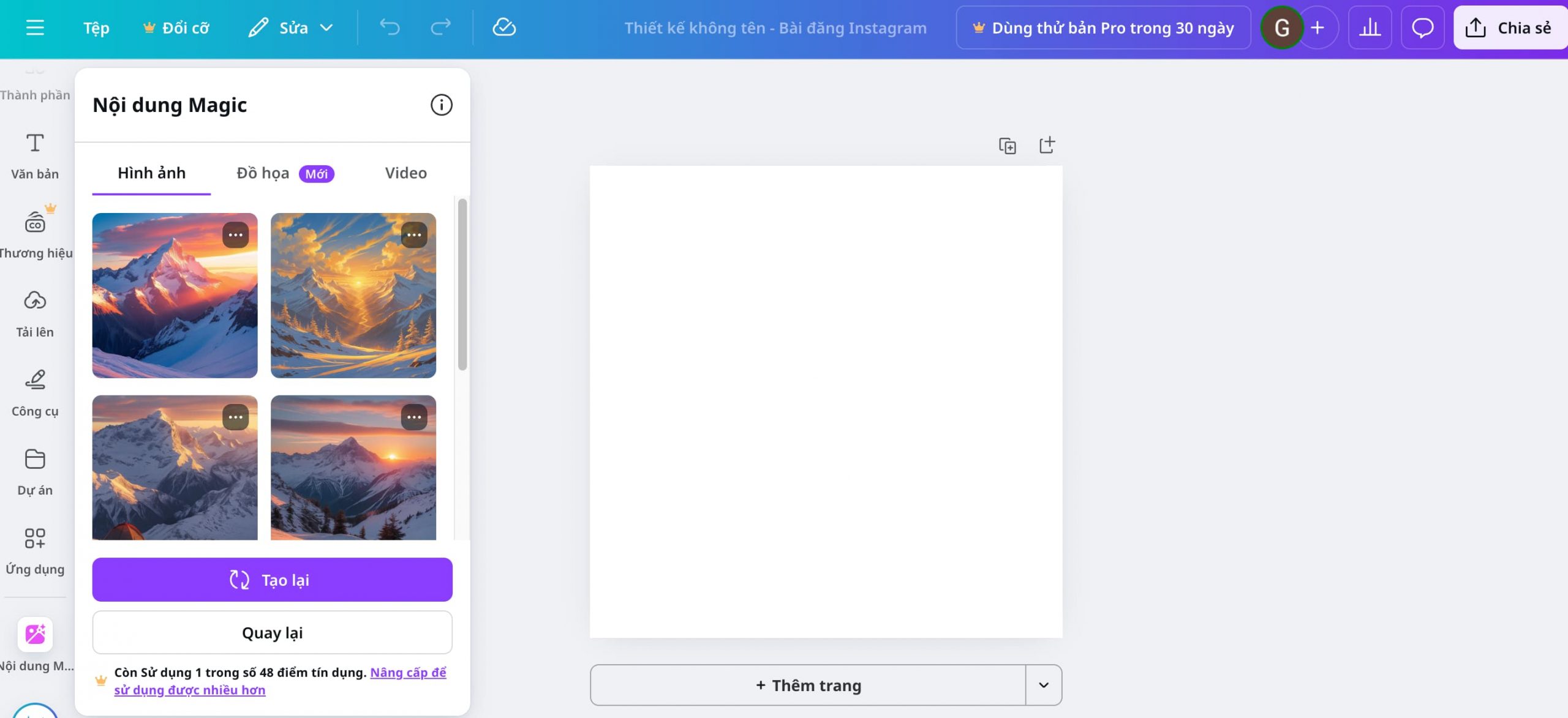
Task: Open the Văn bản text panel
Action: 35,156
